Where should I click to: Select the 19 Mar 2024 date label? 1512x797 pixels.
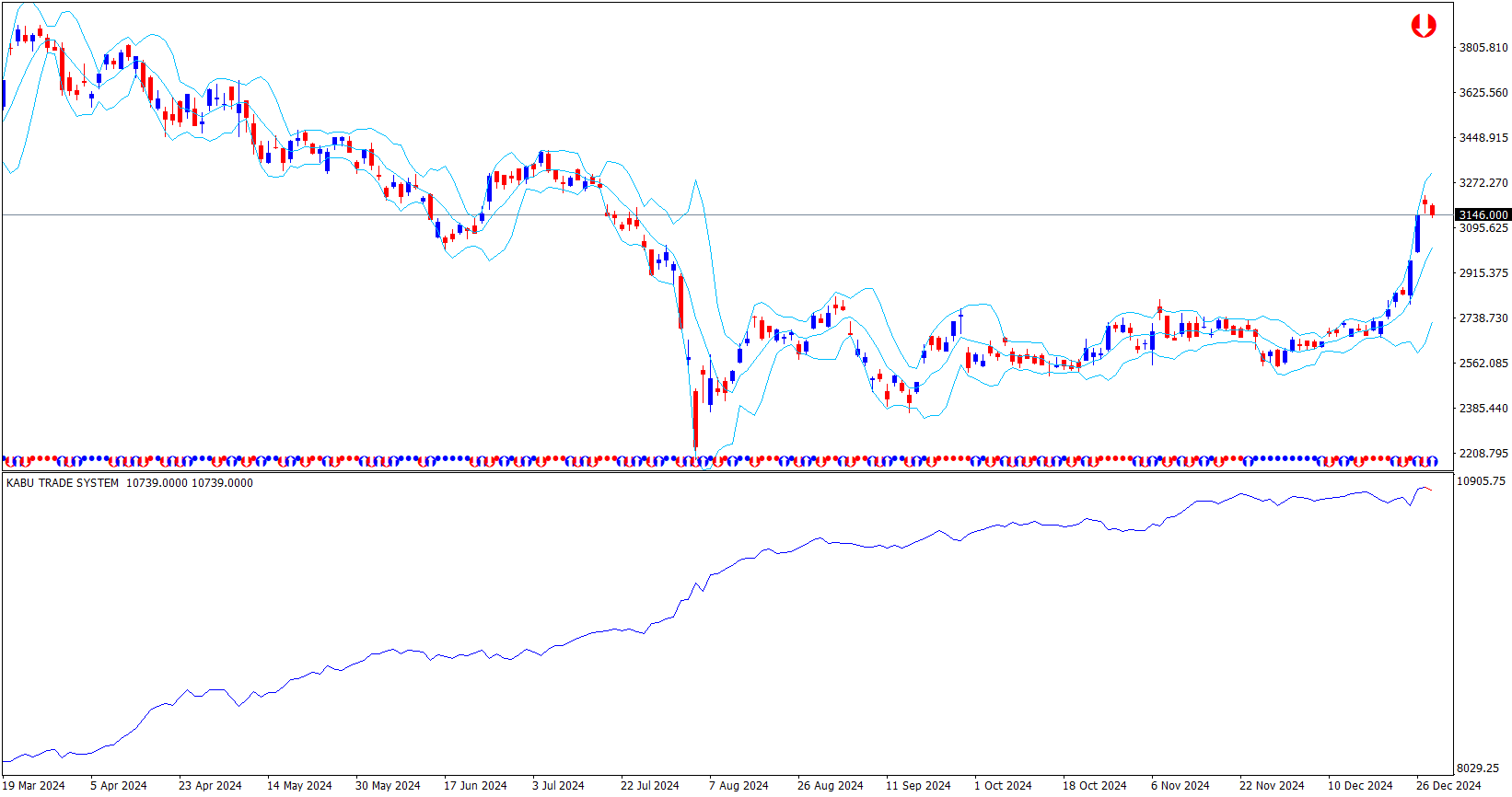pos(34,785)
